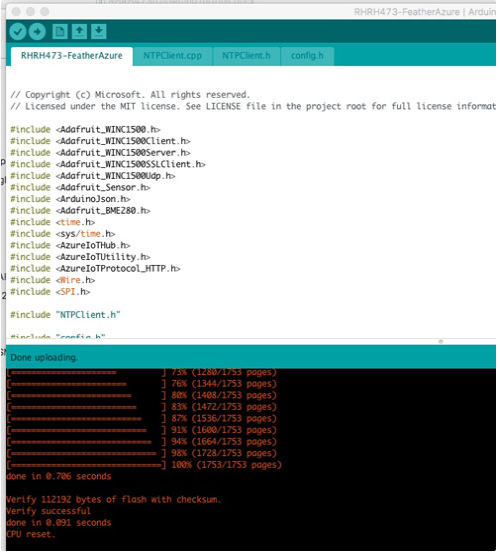This screenshot has width=500, height=555.
Task: Open the NTPClient.cpp tab
Action: pos(173,56)
